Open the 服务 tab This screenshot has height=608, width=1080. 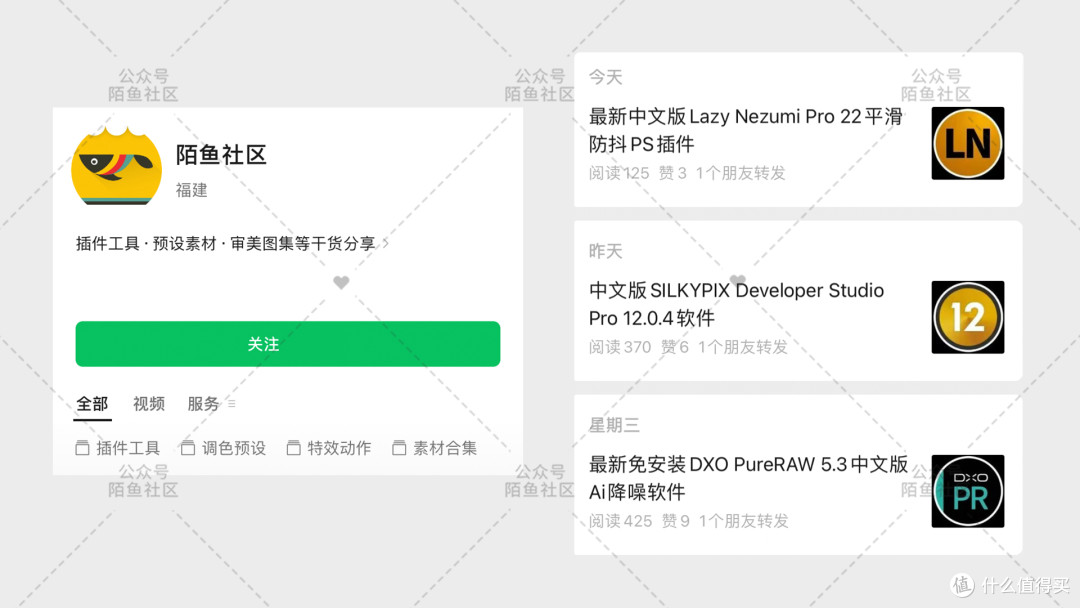[x=203, y=403]
